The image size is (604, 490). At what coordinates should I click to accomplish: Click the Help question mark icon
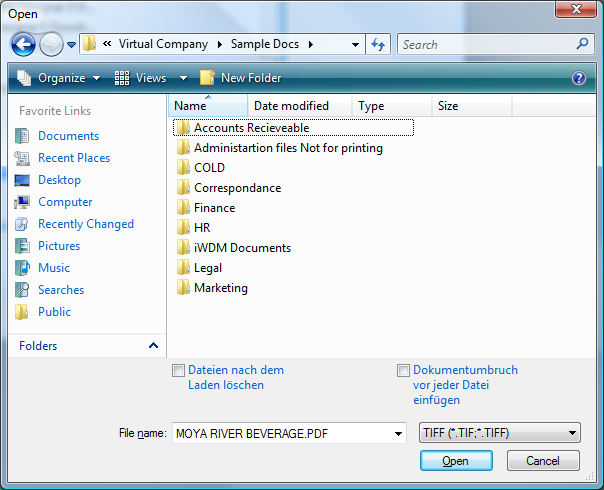pos(579,78)
